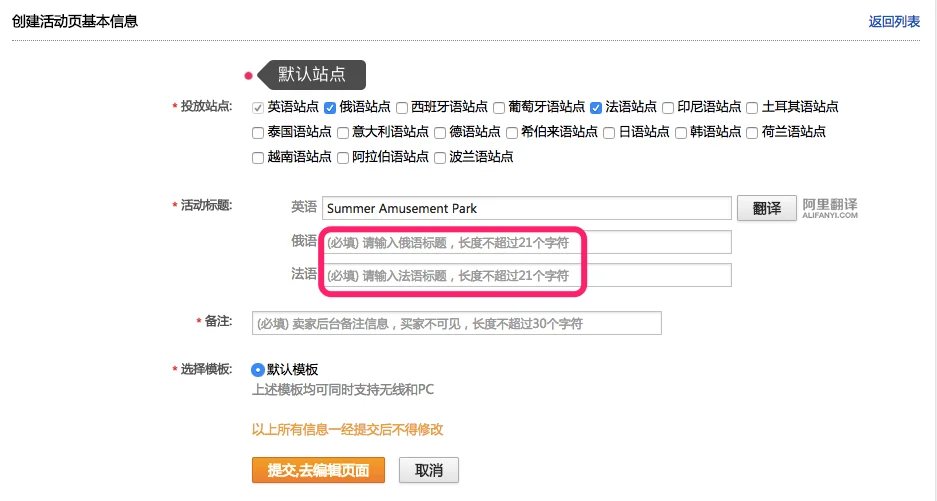937x501 pixels.
Task: Tick the 阿拉伯语站点 checkbox
Action: tap(342, 158)
